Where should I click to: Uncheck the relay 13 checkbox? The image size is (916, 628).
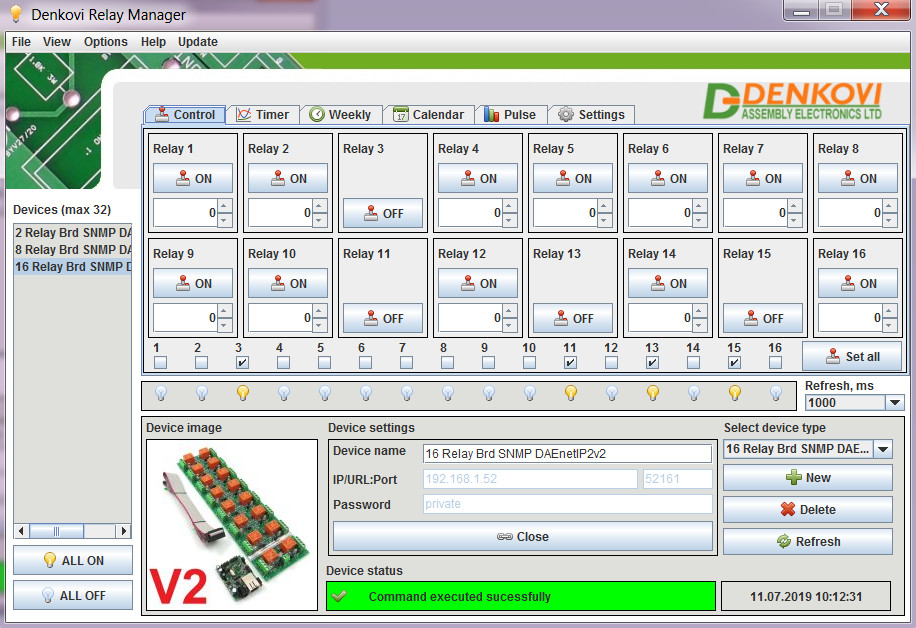653,363
